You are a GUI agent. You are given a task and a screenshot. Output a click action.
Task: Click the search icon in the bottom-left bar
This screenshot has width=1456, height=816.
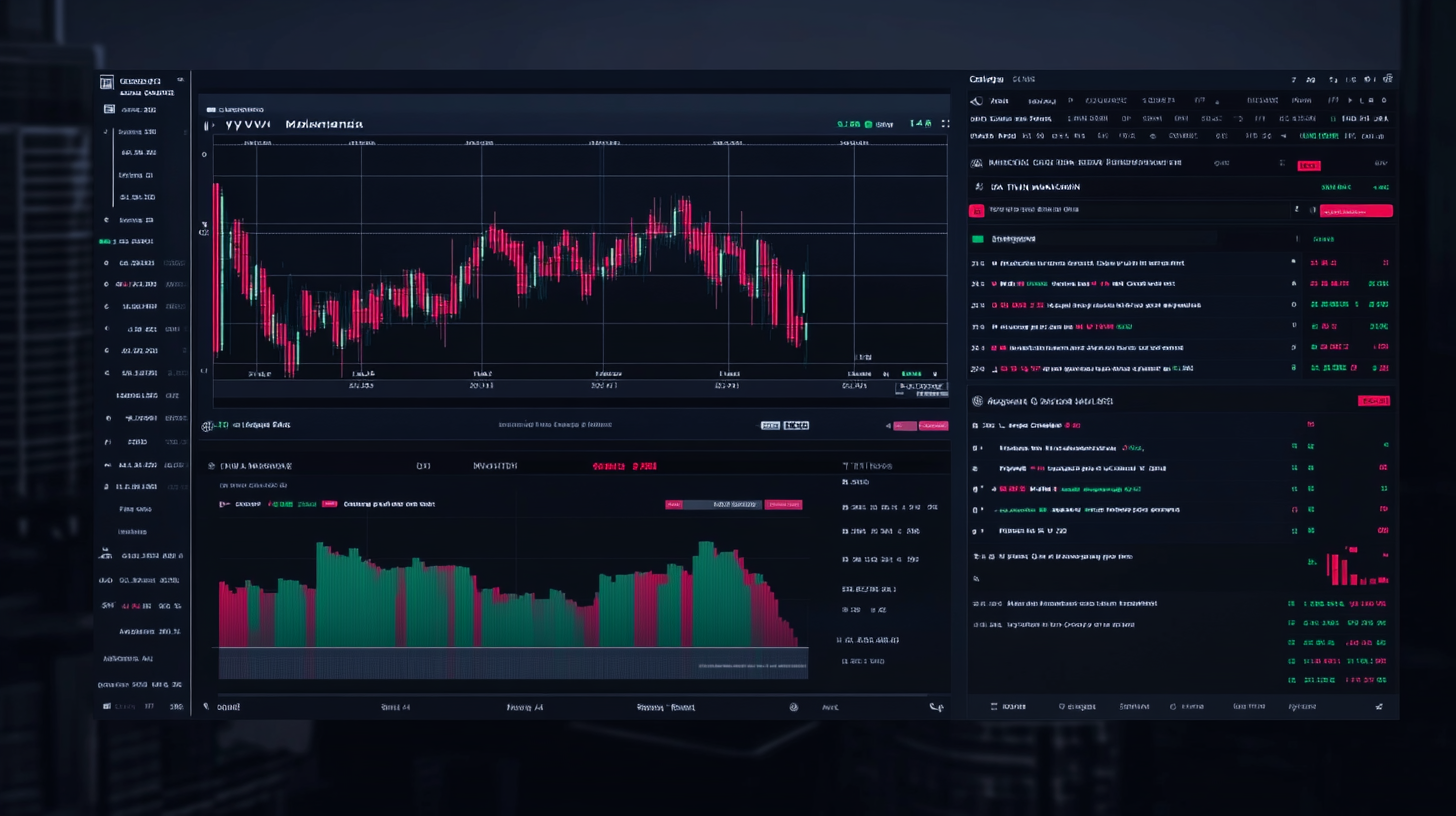(x=207, y=706)
